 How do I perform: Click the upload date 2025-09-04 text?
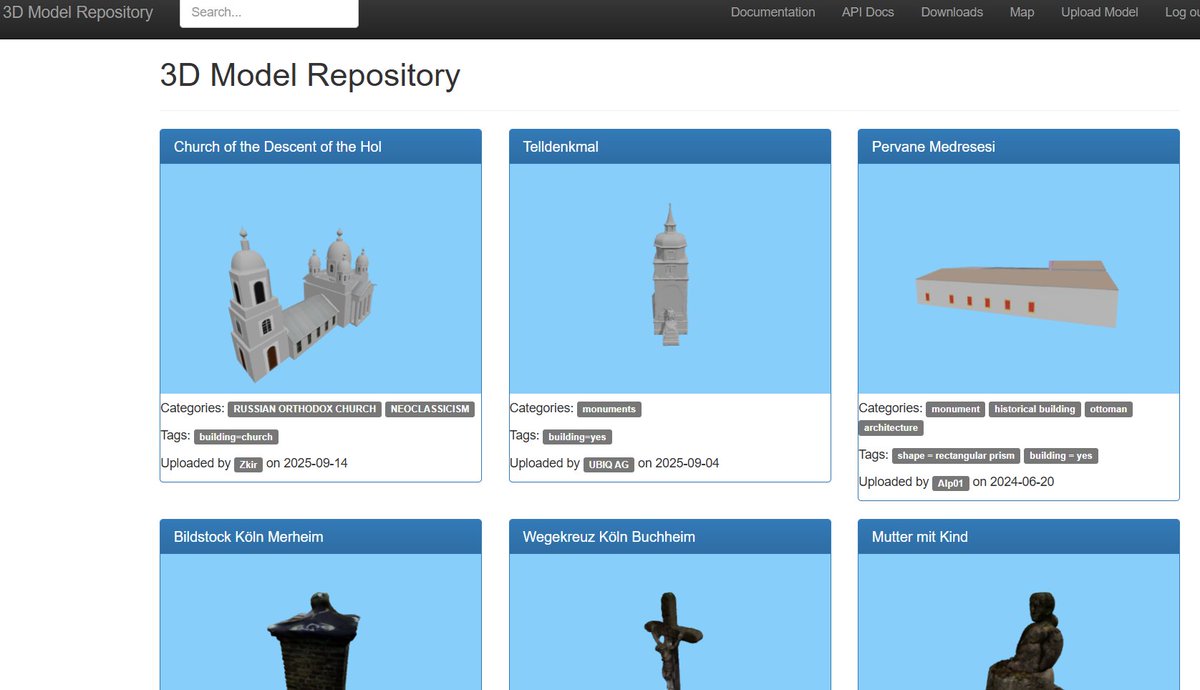(687, 463)
